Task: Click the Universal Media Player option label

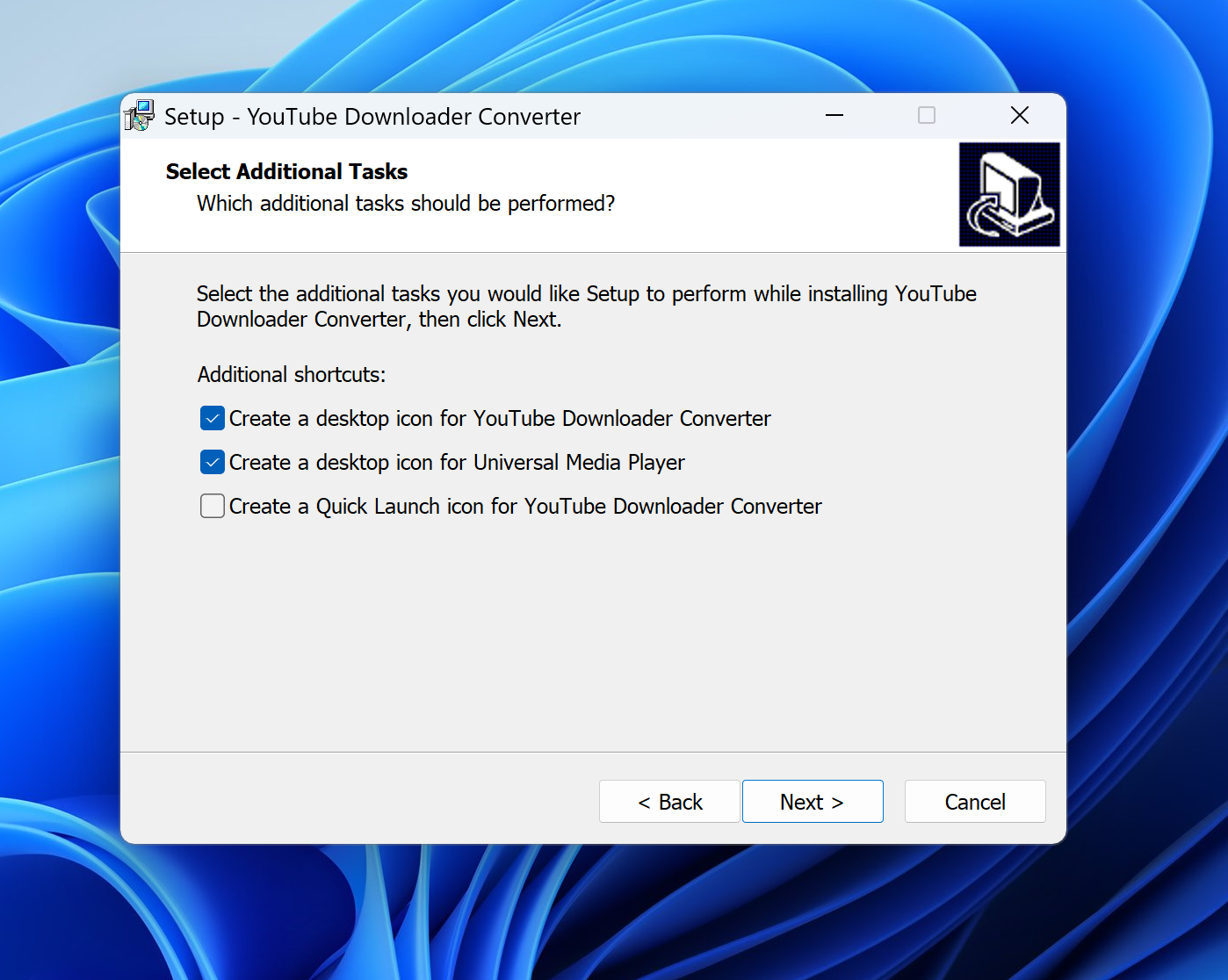Action: pyautogui.click(x=457, y=463)
